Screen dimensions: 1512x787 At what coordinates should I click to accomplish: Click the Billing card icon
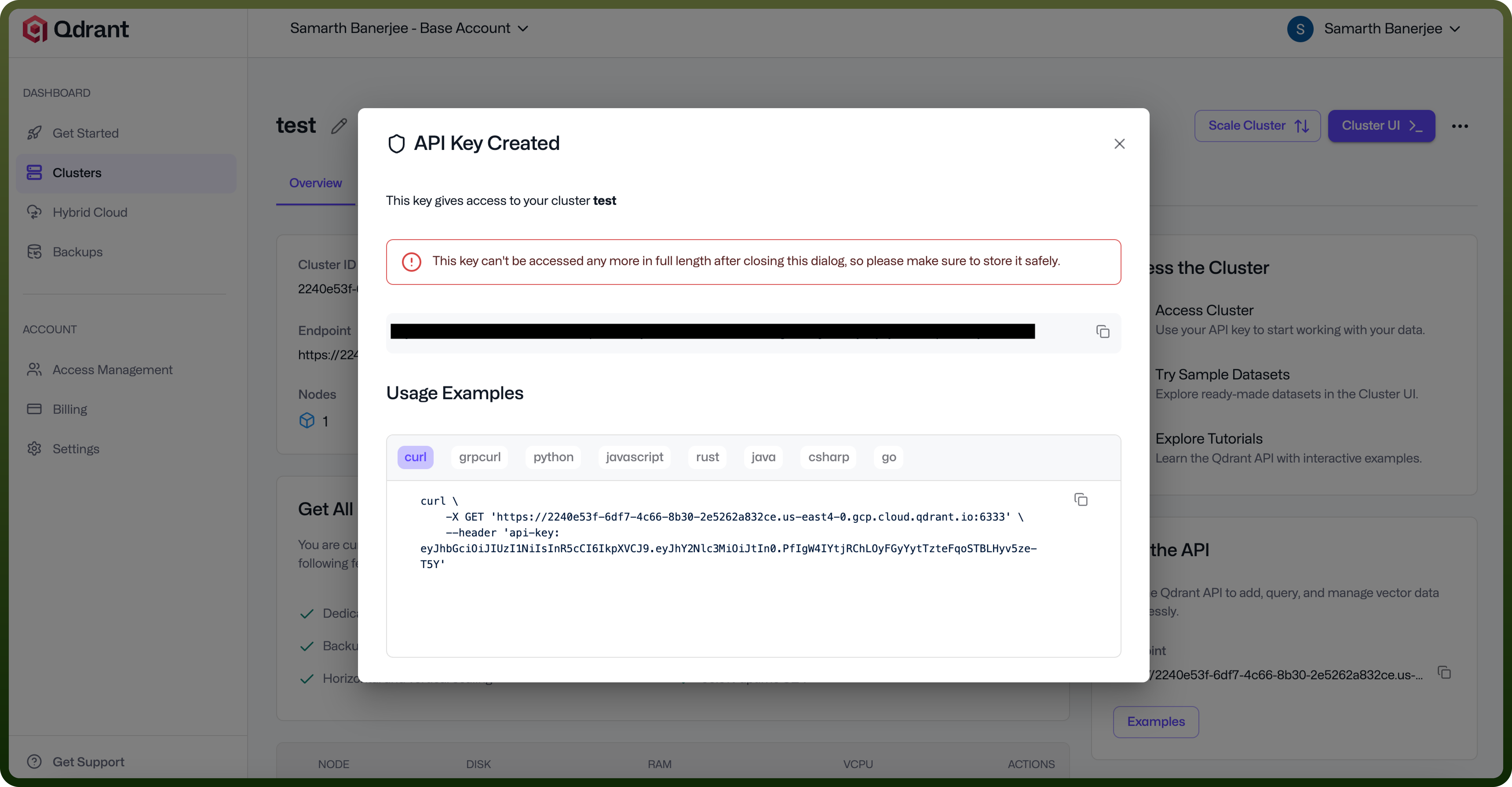[x=34, y=409]
